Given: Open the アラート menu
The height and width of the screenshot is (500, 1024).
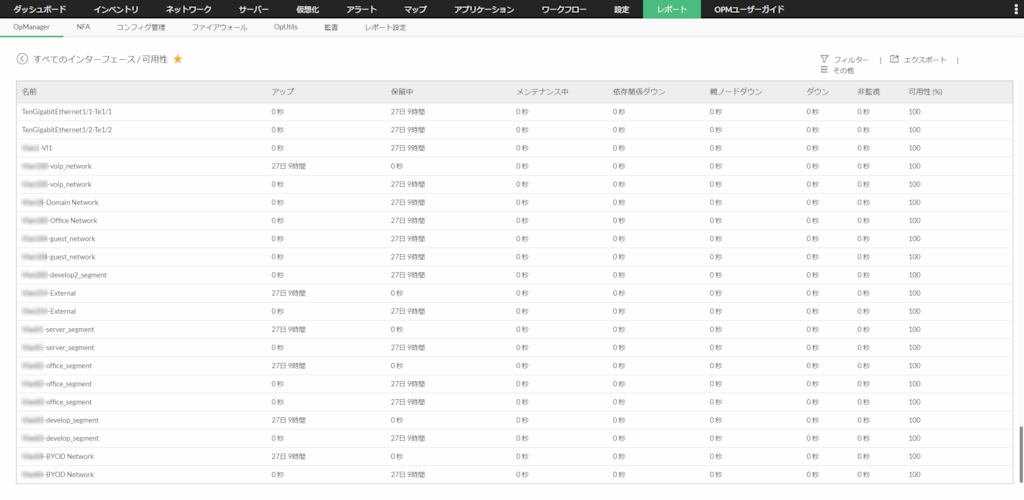Looking at the screenshot, I should point(361,9).
